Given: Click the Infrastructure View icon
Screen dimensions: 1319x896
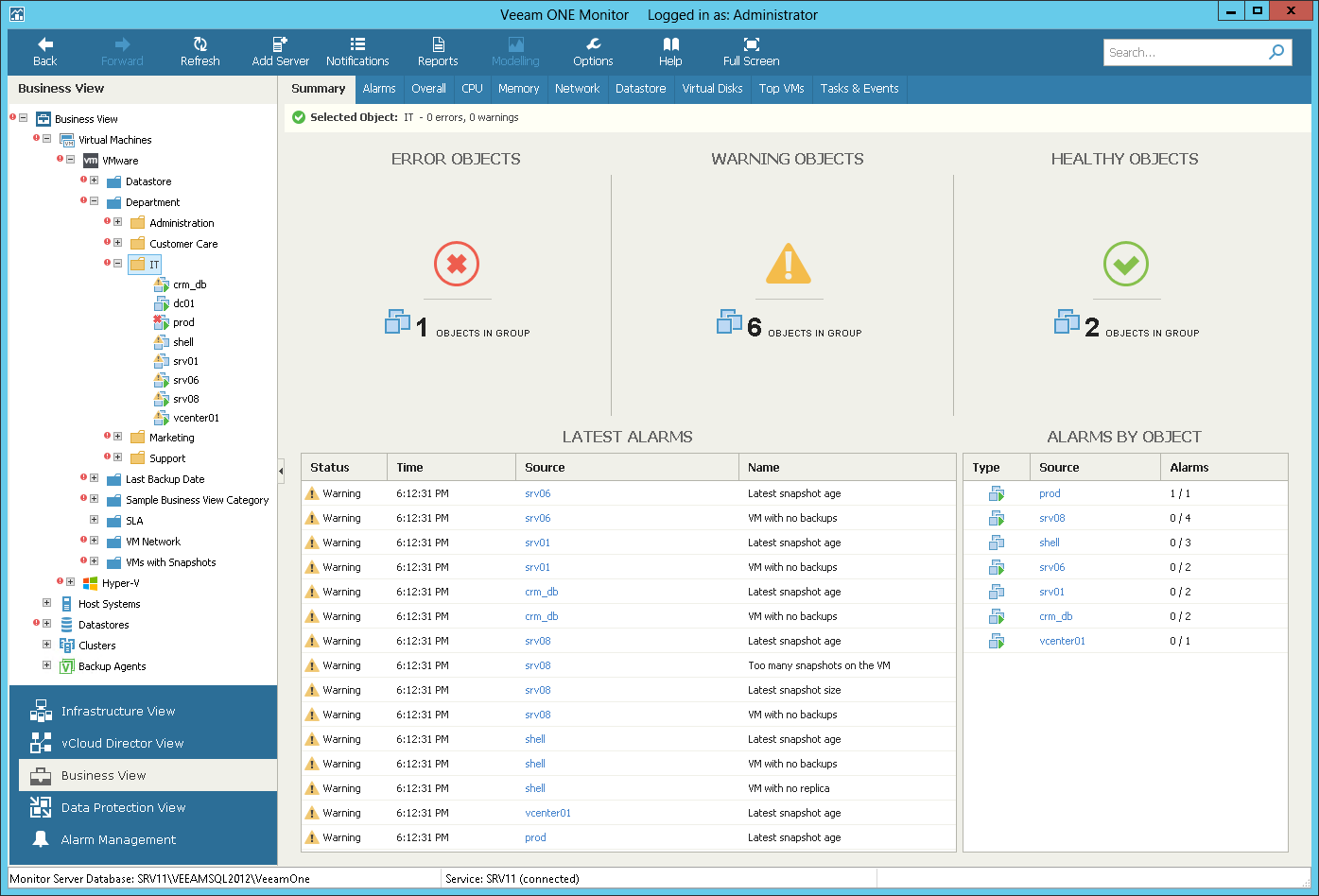Looking at the screenshot, I should click(x=41, y=711).
